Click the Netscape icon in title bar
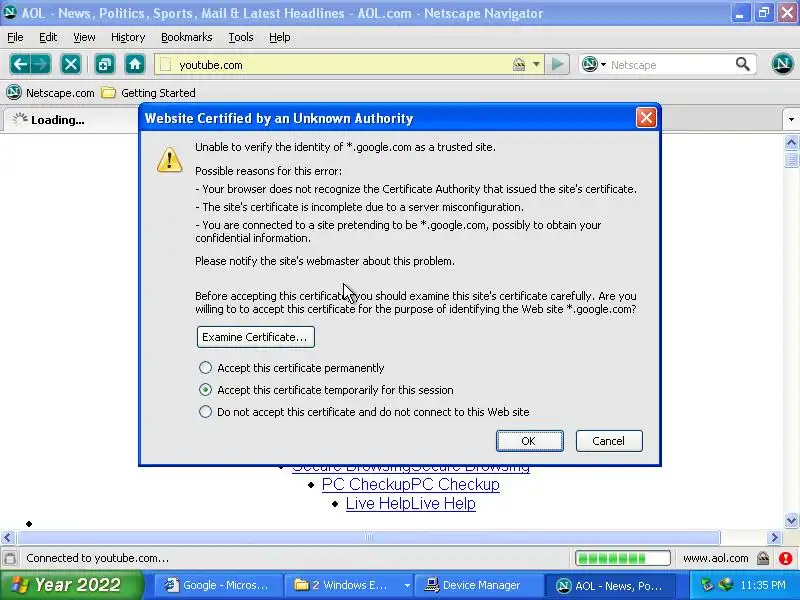The image size is (800, 600). 9,12
